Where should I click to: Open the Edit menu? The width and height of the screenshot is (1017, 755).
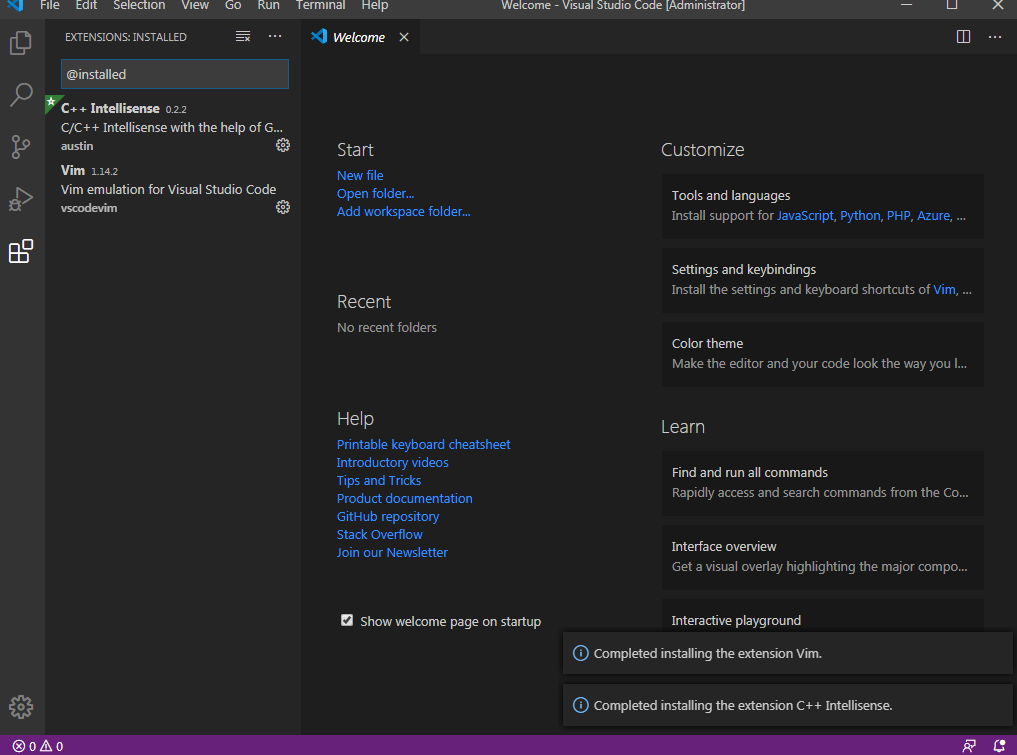click(x=86, y=5)
